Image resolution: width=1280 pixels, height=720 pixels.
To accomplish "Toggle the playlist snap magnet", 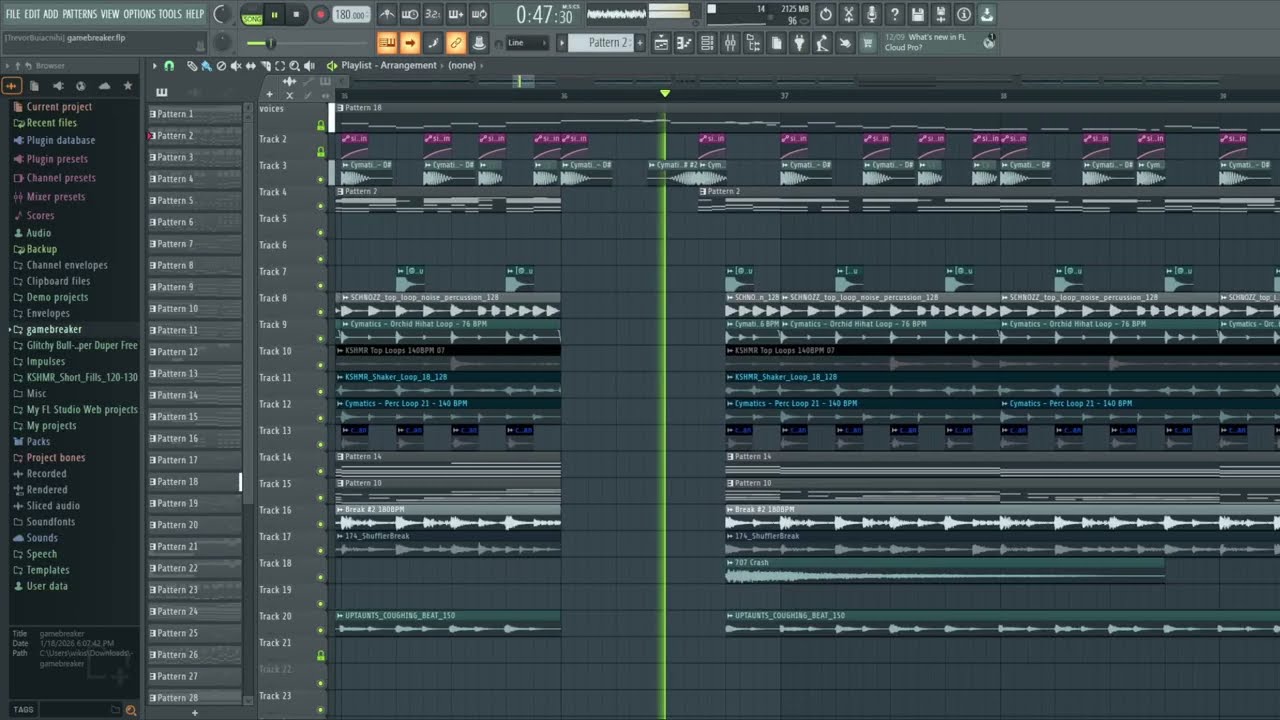I will [x=169, y=66].
